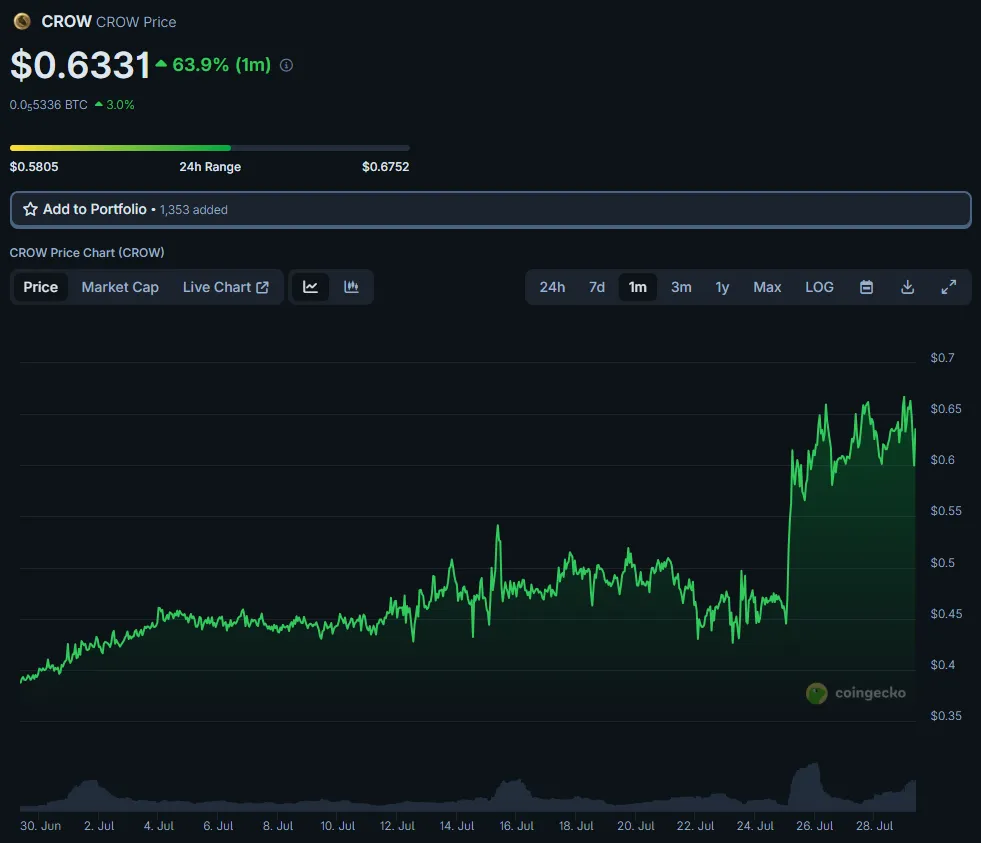This screenshot has height=843, width=981.
Task: Open the calendar date range picker
Action: (x=867, y=287)
